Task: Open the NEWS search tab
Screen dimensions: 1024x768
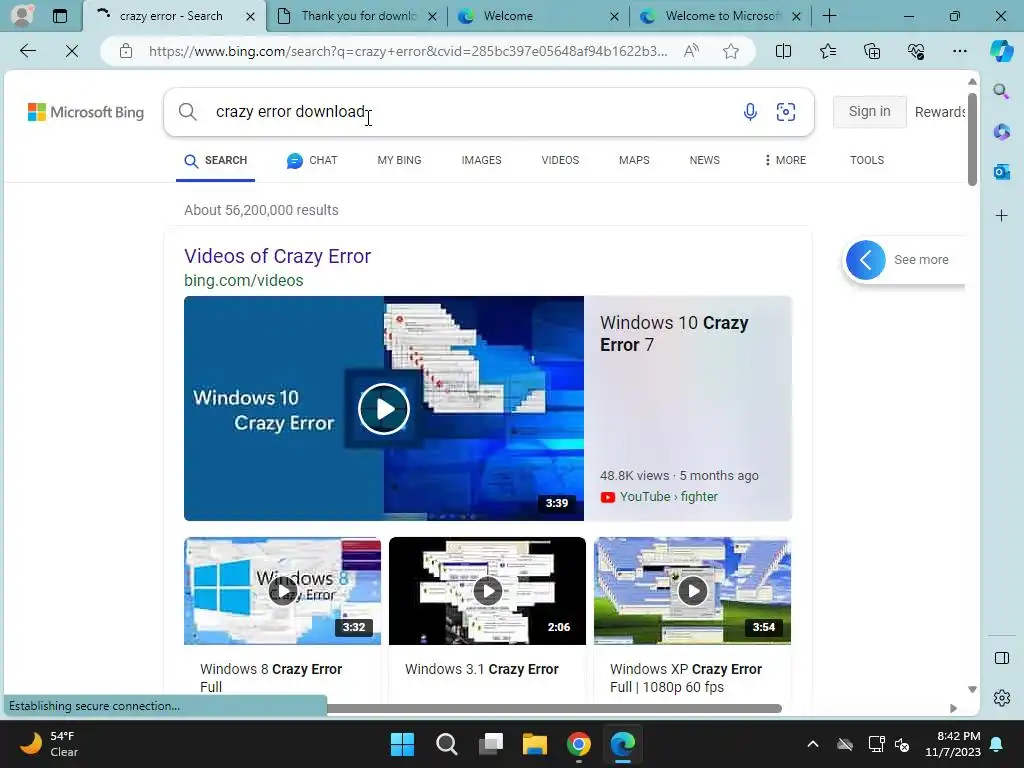Action: tap(705, 160)
